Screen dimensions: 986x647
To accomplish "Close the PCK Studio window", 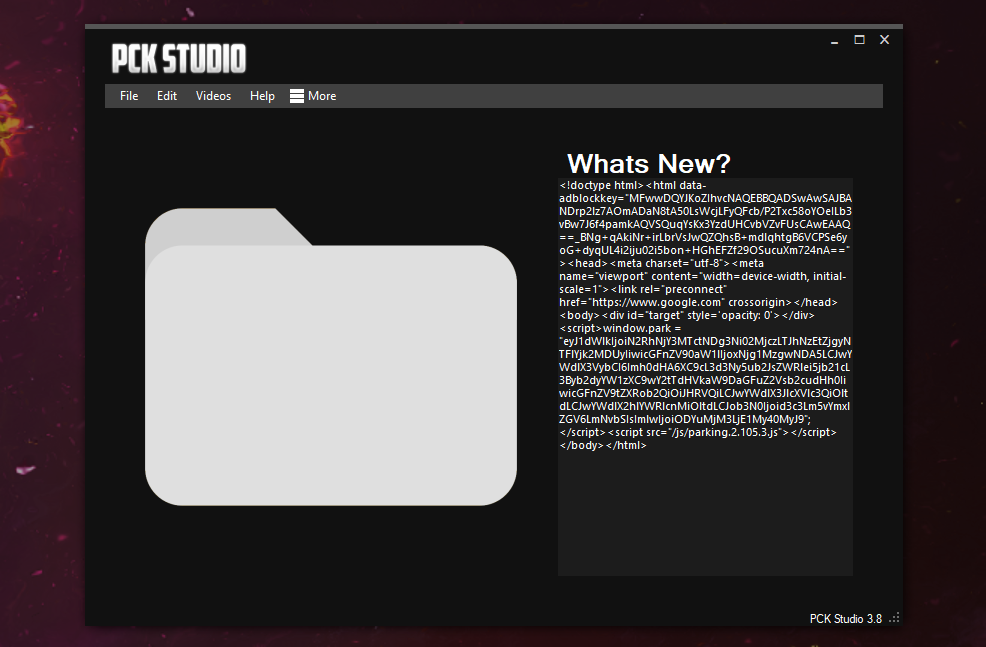I will coord(884,40).
